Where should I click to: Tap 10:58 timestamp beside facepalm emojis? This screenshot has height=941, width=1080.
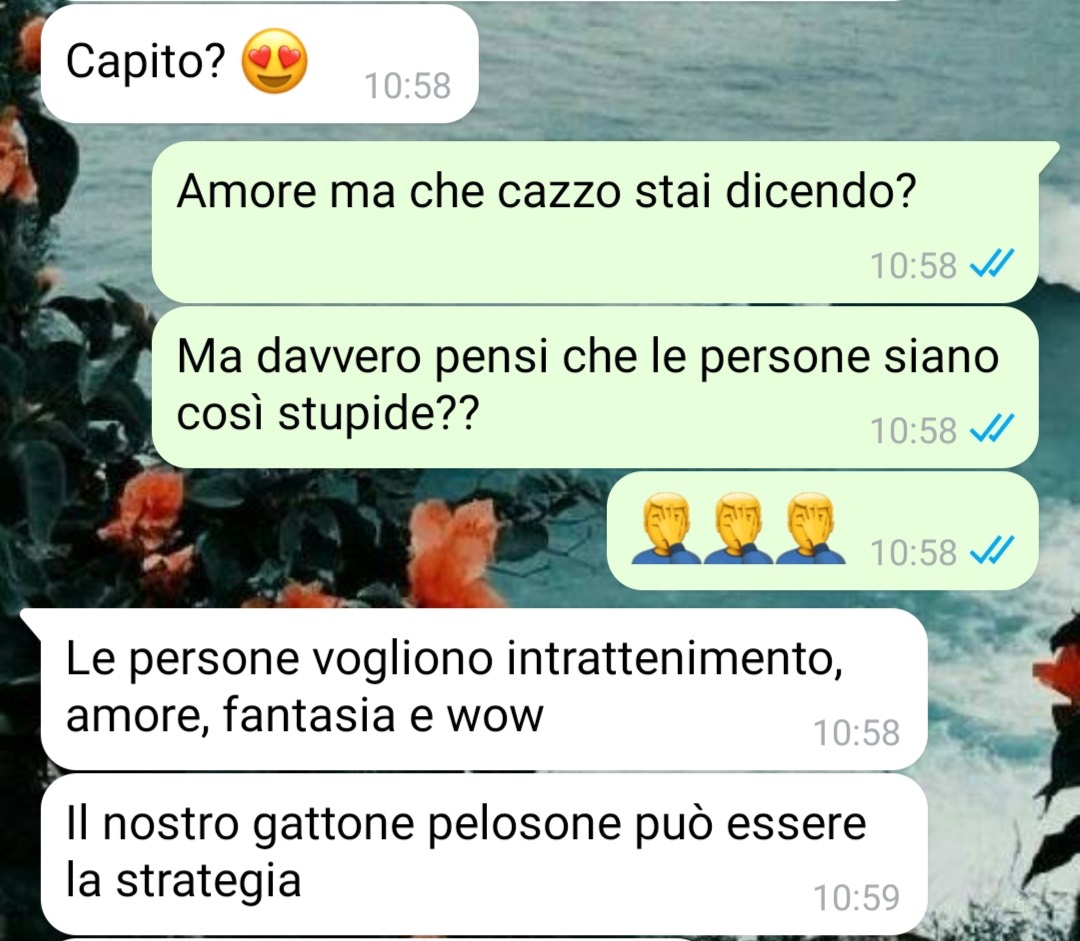coord(913,552)
